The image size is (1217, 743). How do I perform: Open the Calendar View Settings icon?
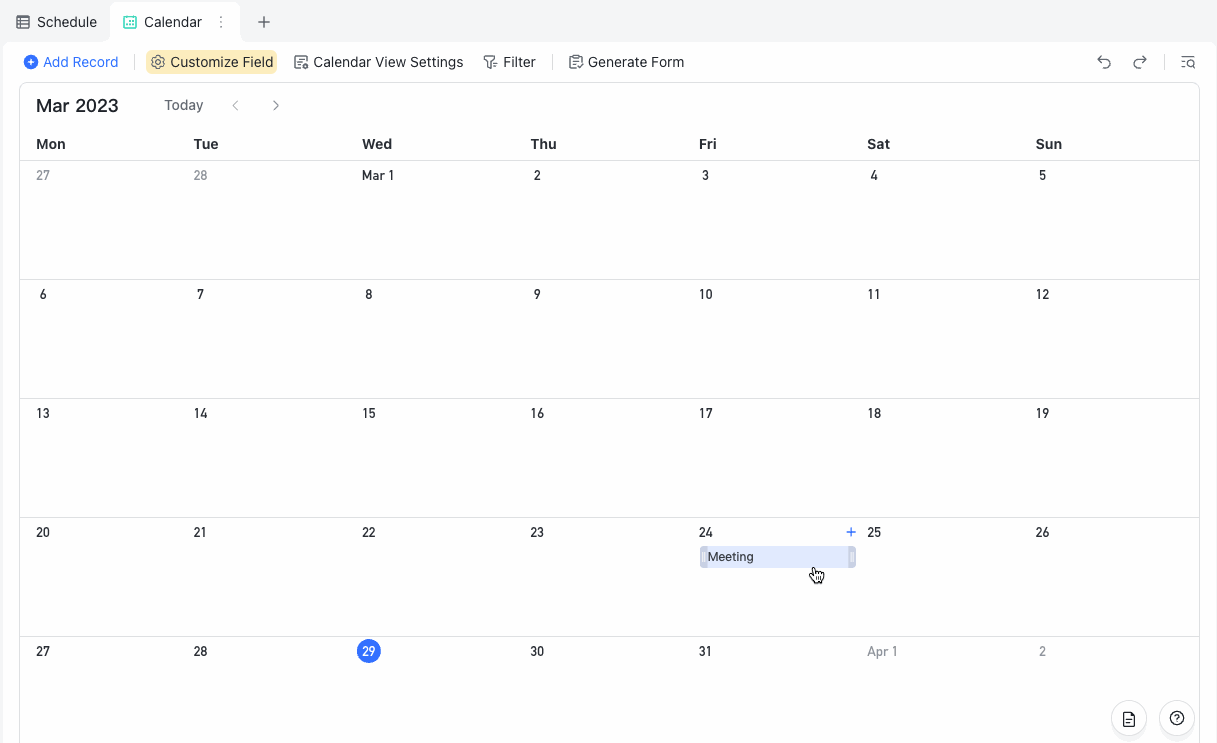pos(301,62)
